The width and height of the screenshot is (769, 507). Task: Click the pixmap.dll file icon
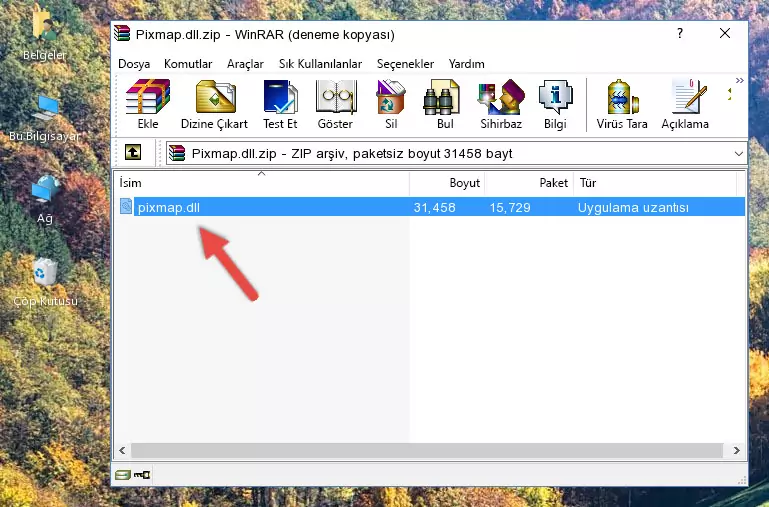[x=126, y=206]
